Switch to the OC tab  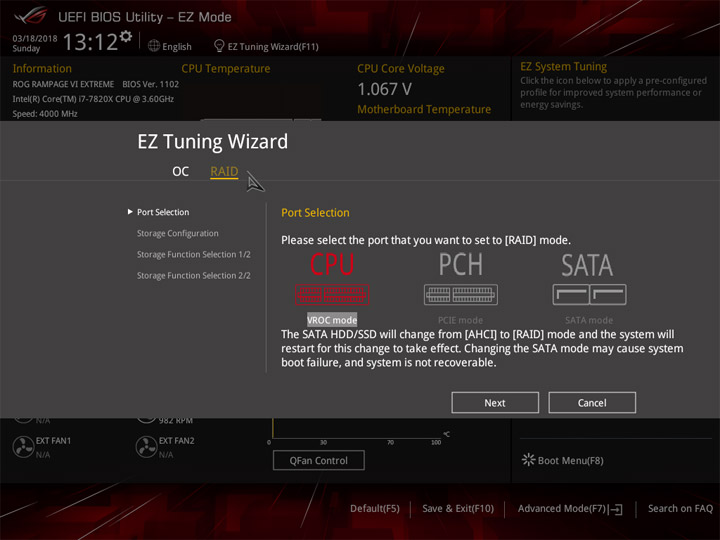tap(180, 171)
